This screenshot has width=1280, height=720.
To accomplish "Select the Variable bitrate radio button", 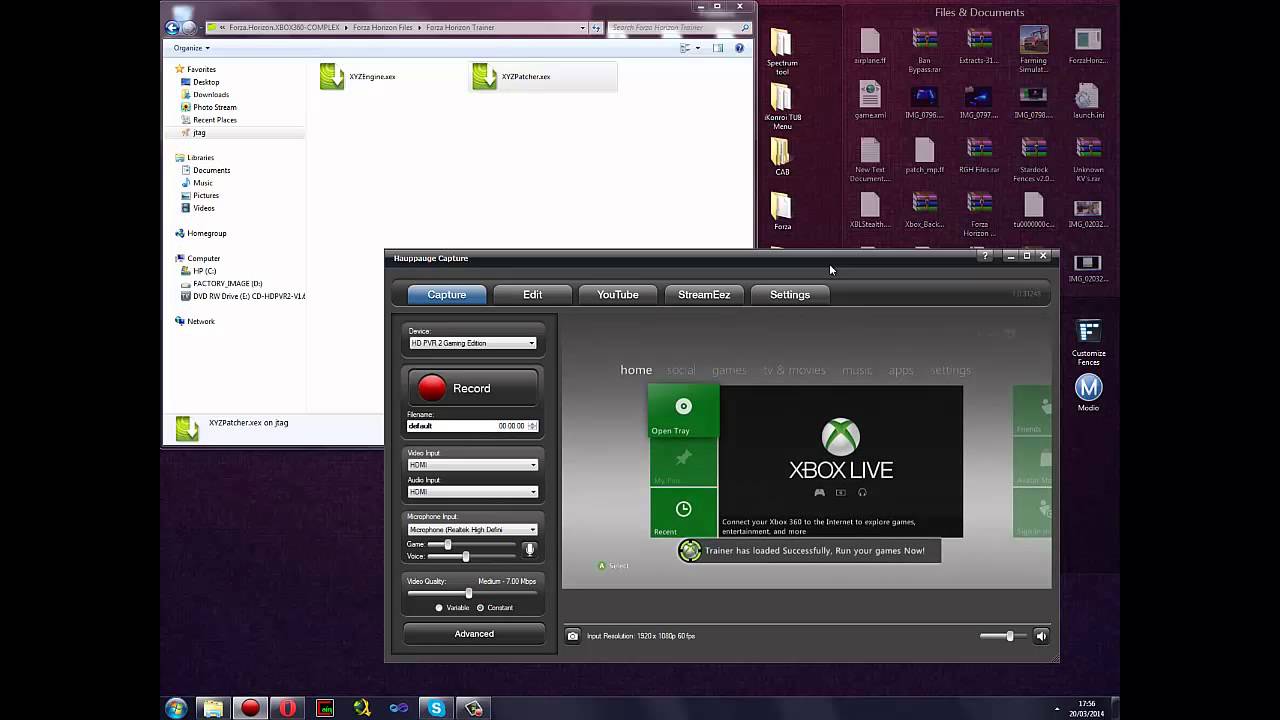I will pyautogui.click(x=439, y=608).
